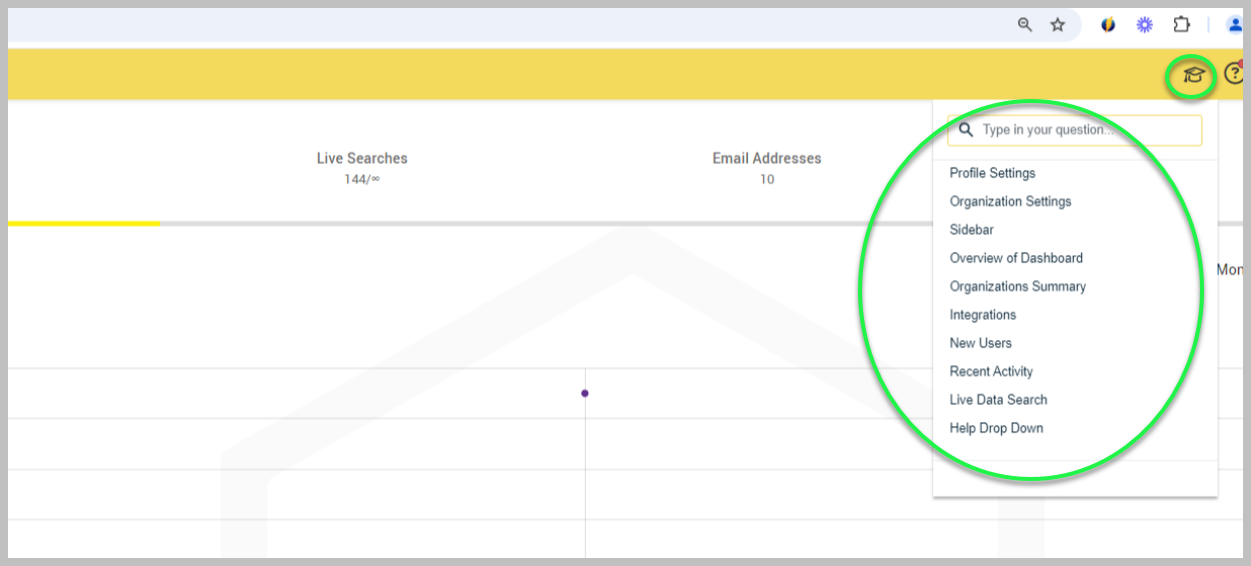Choose Live Data Search from the list
The height and width of the screenshot is (566, 1251).
[998, 400]
